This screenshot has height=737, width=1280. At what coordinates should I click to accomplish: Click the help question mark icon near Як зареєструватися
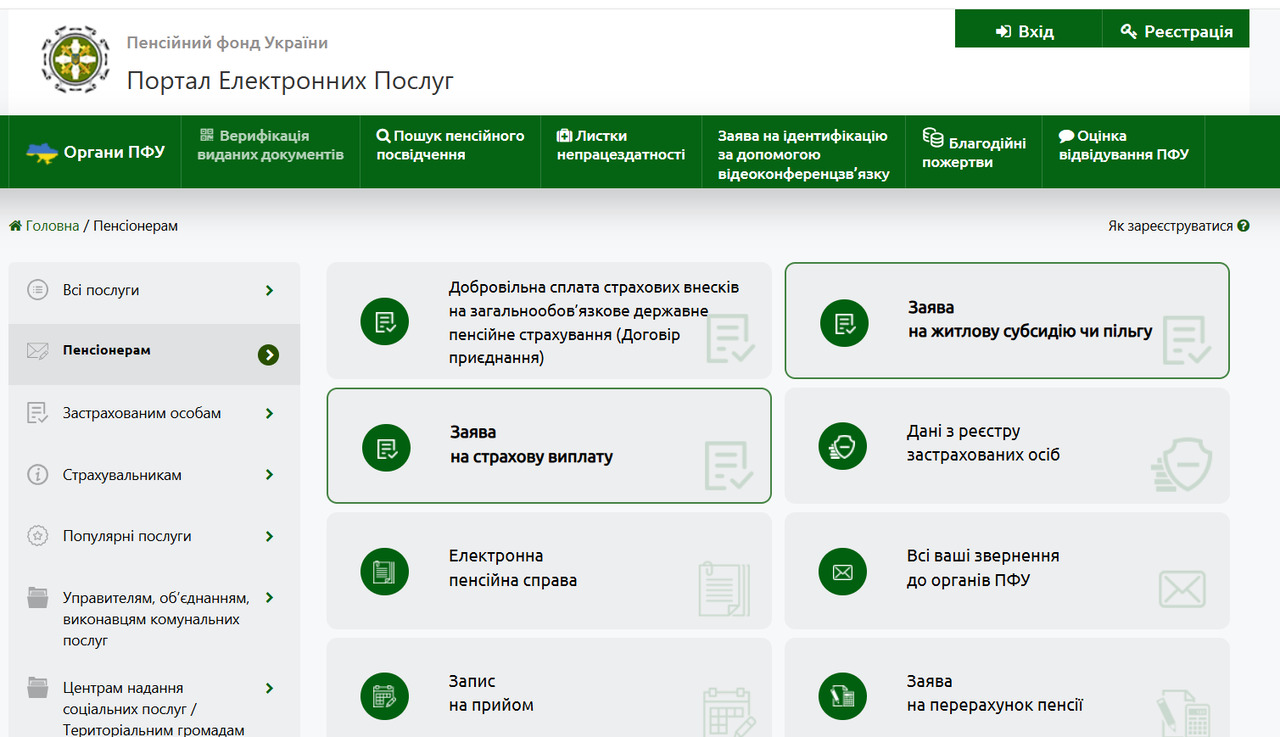coord(1243,226)
